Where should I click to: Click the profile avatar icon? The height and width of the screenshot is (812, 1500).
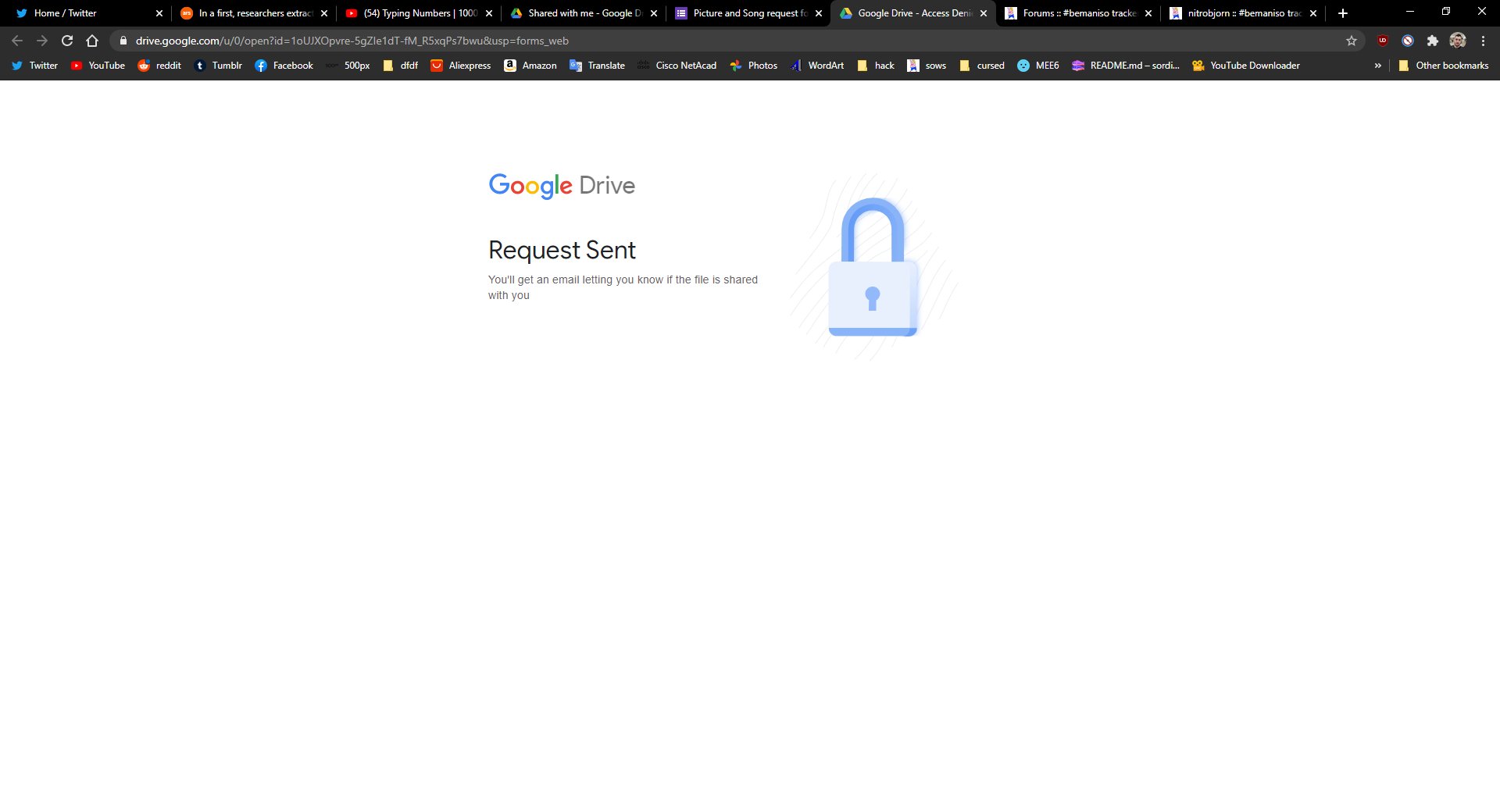point(1457,41)
